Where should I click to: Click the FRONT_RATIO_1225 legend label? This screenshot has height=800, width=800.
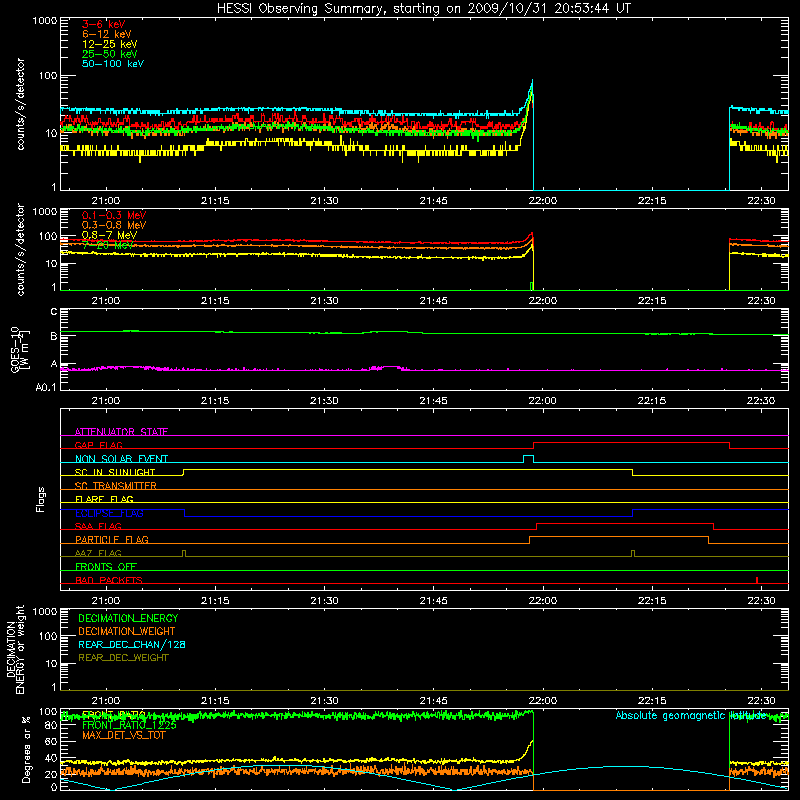coord(129,725)
